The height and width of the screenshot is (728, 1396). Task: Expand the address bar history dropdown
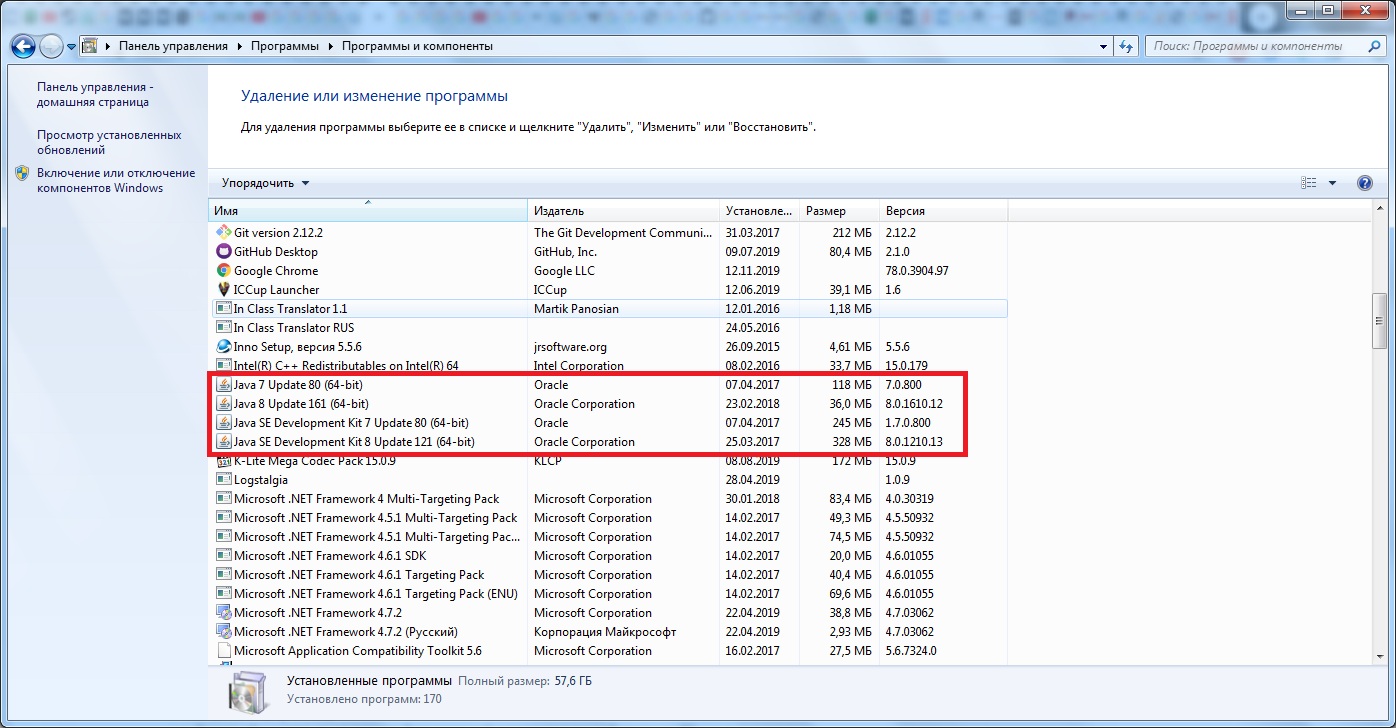point(1104,46)
